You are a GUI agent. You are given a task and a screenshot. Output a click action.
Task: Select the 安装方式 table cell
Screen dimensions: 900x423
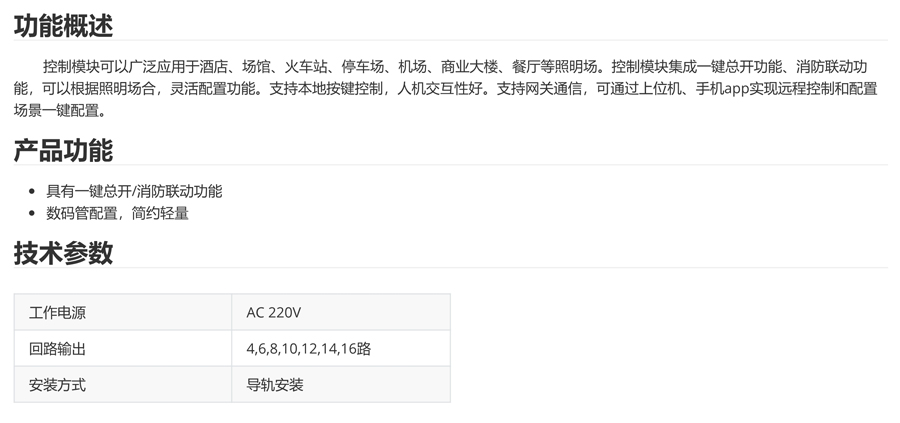click(58, 384)
